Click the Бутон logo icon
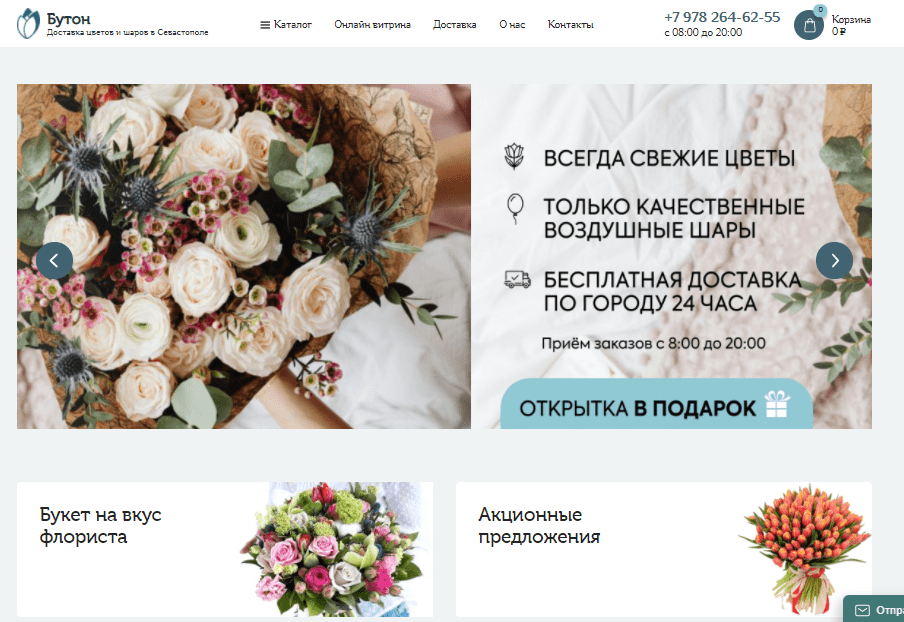 29,24
